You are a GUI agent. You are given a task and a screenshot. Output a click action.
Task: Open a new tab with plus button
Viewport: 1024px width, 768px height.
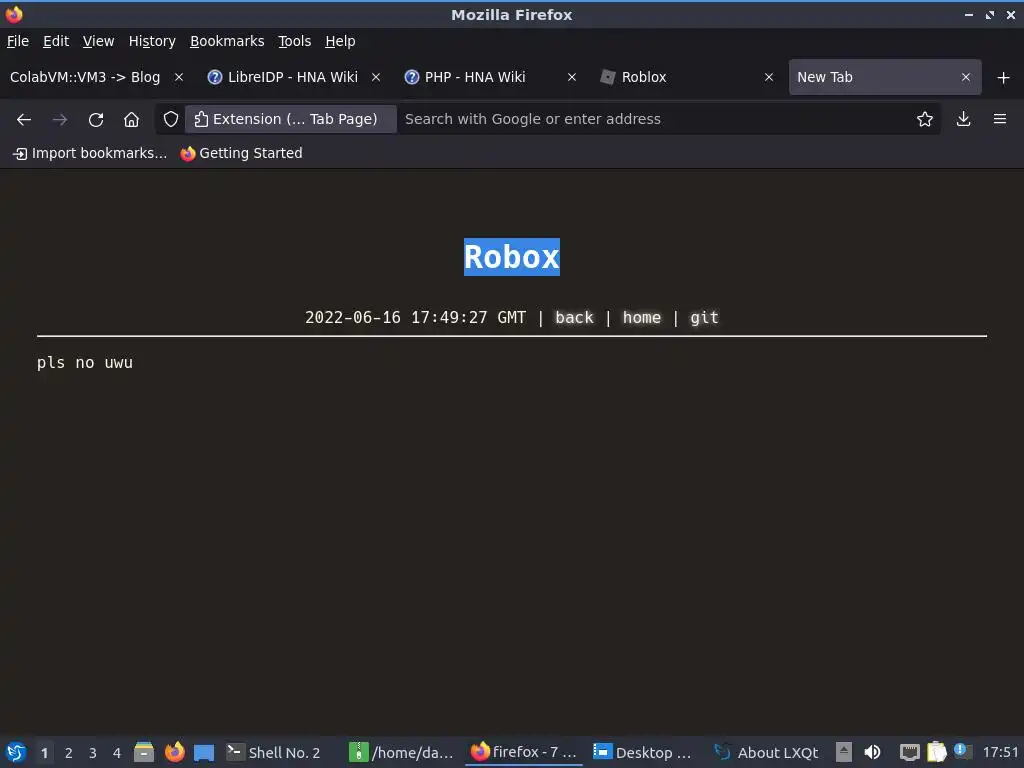(1004, 78)
